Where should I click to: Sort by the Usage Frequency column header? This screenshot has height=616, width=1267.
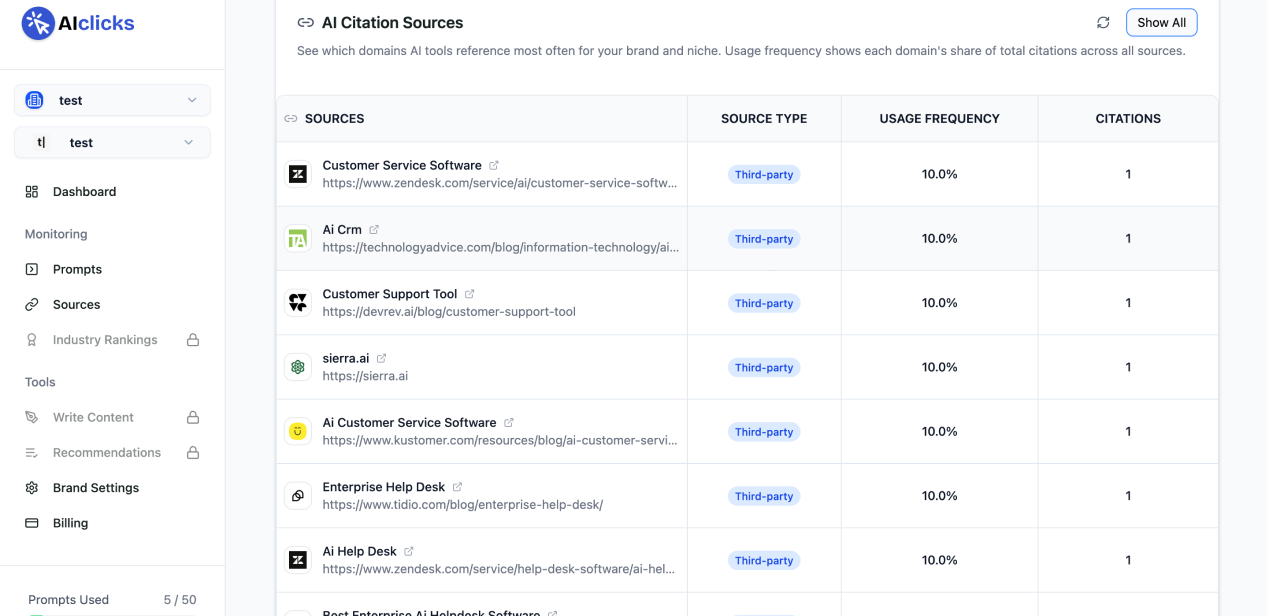[x=939, y=119]
